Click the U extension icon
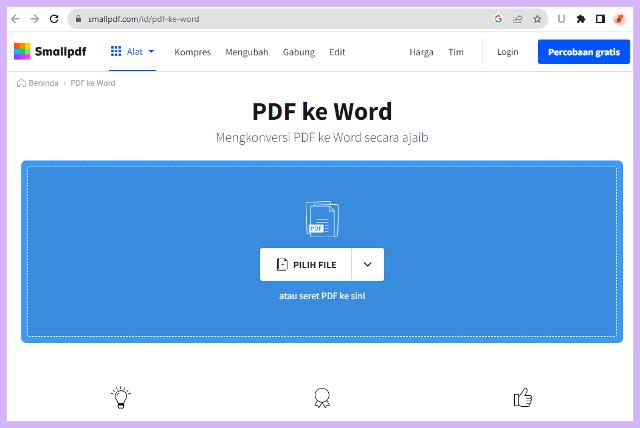Image resolution: width=640 pixels, height=428 pixels. click(x=562, y=19)
